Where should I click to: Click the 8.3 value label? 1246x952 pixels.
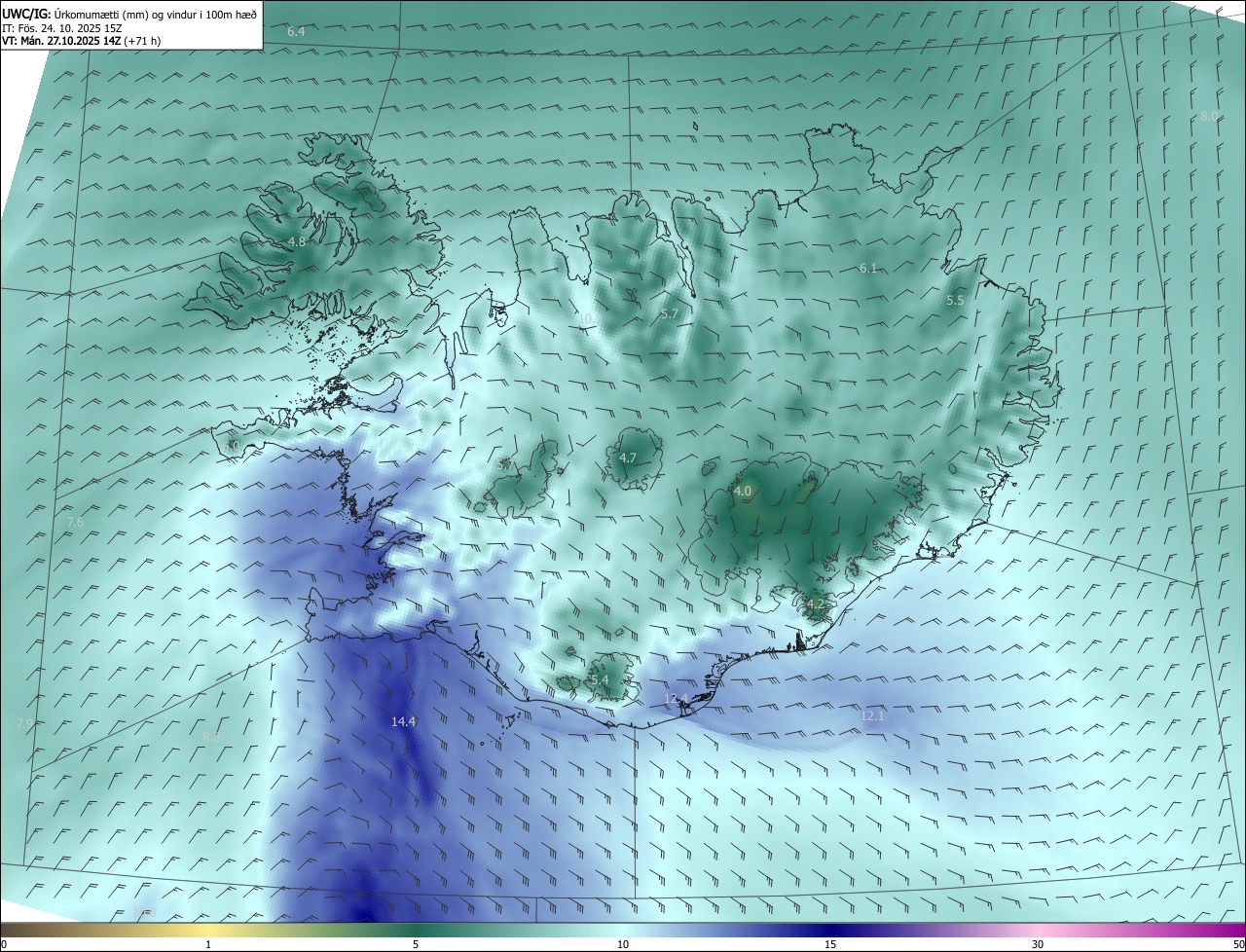[x=211, y=738]
